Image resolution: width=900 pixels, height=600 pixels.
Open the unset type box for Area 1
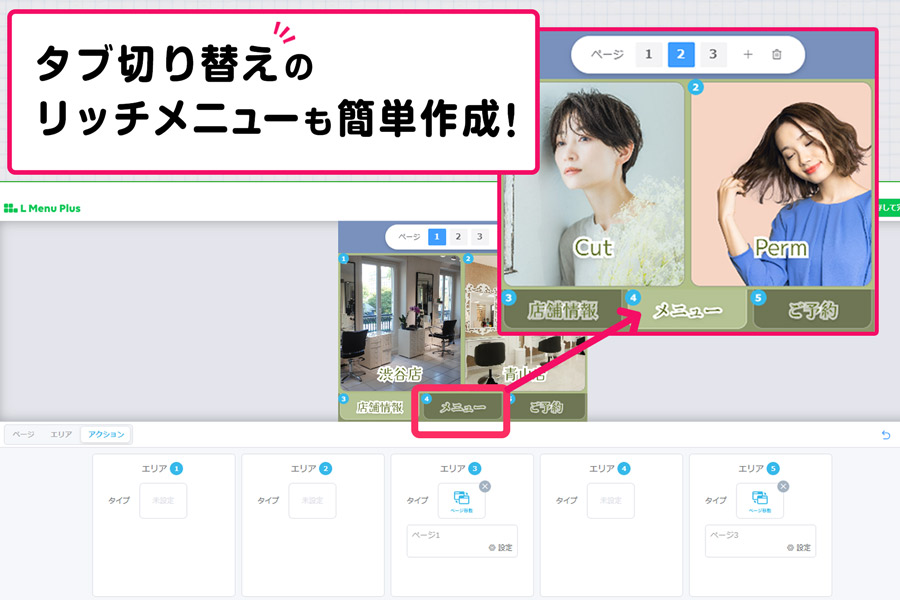pyautogui.click(x=163, y=500)
